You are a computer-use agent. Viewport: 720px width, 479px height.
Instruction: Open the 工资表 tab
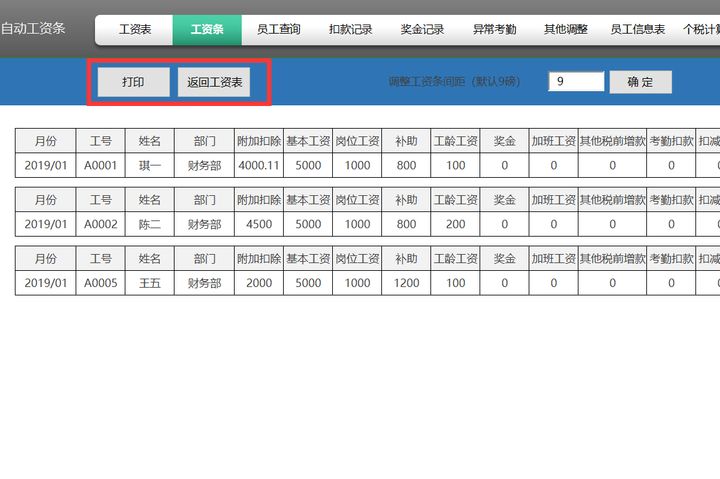coord(135,30)
